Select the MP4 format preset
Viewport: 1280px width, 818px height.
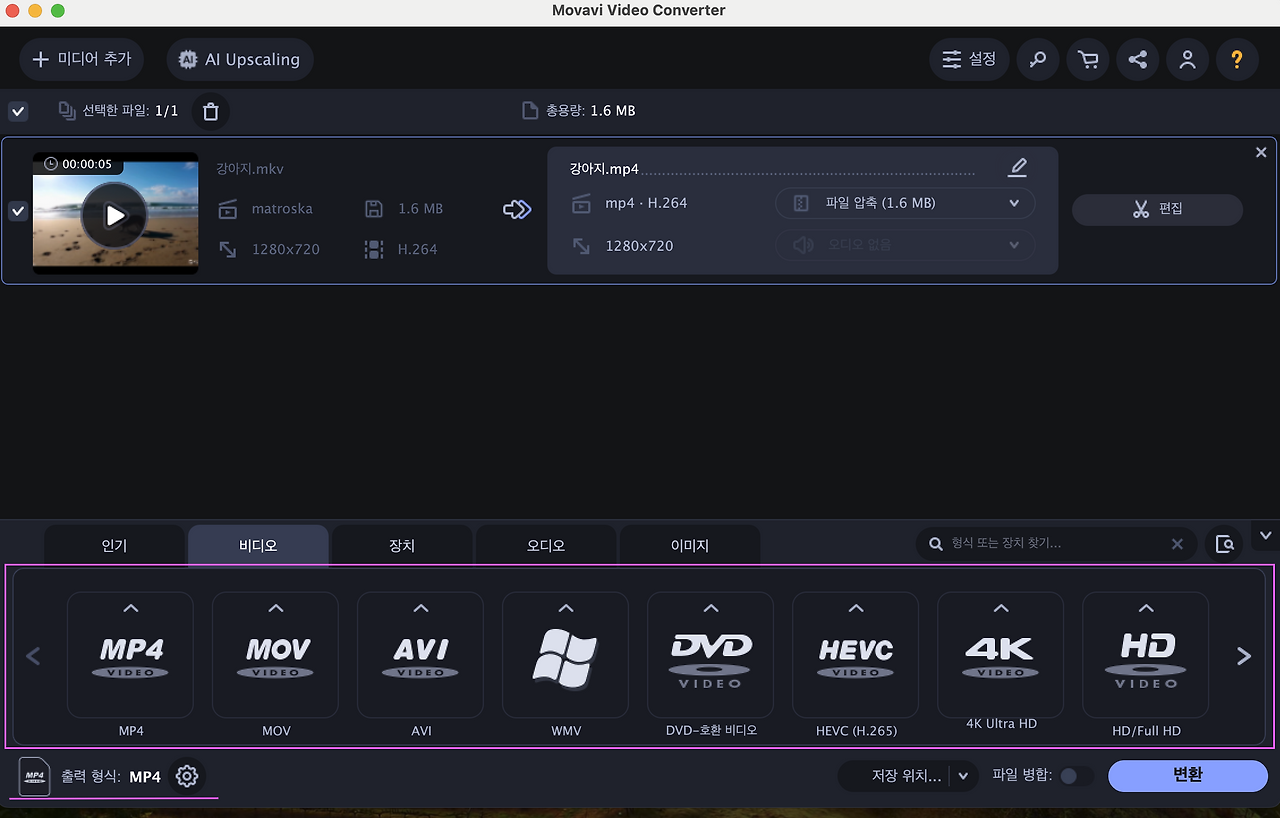click(130, 655)
